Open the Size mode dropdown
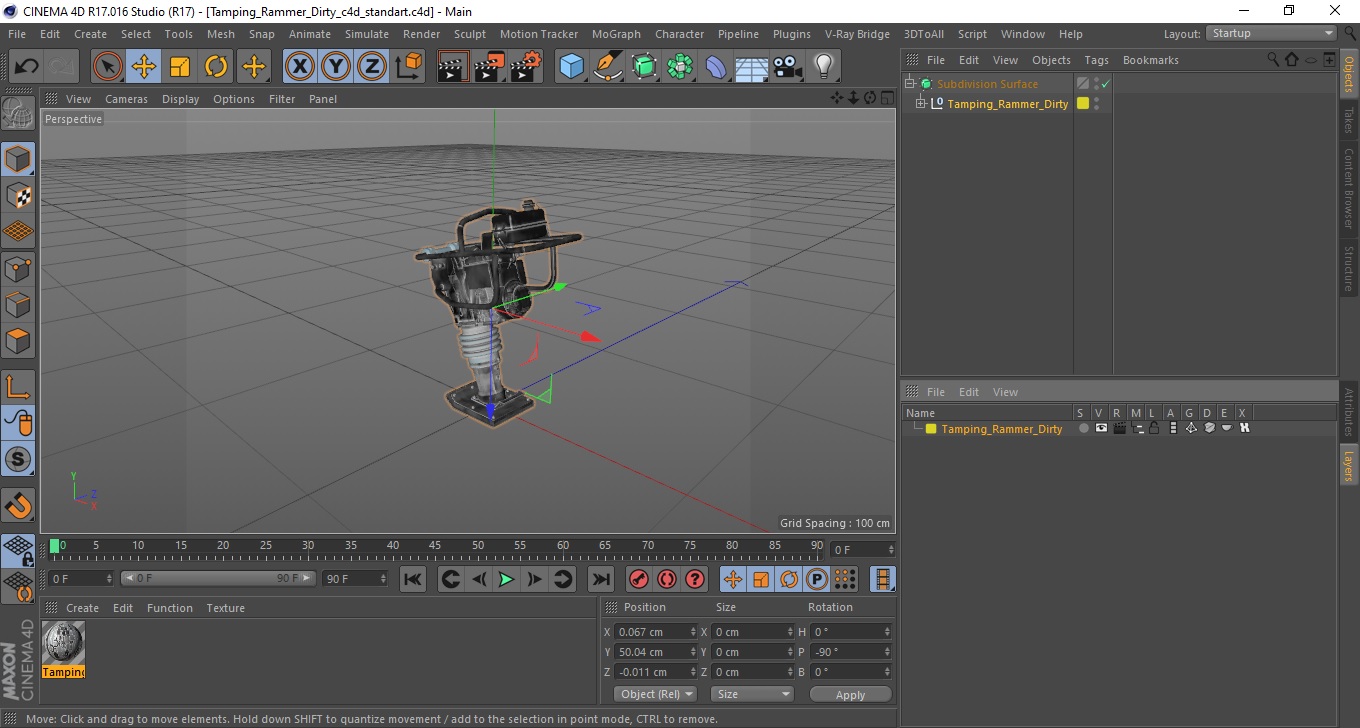The height and width of the screenshot is (728, 1360). [752, 694]
